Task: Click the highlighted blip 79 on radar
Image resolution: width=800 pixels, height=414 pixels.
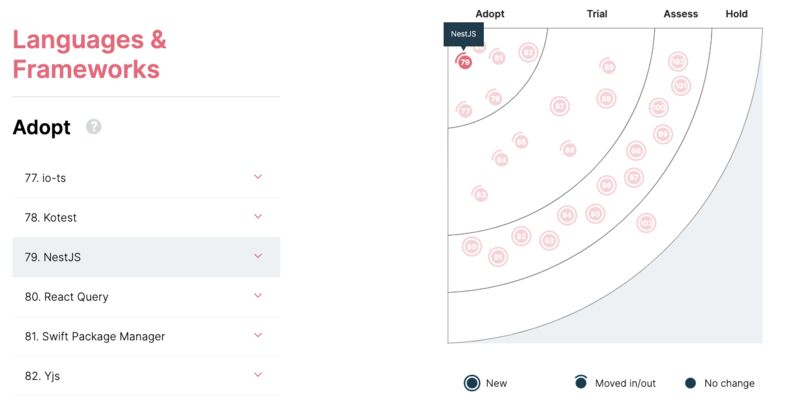Action: [464, 62]
